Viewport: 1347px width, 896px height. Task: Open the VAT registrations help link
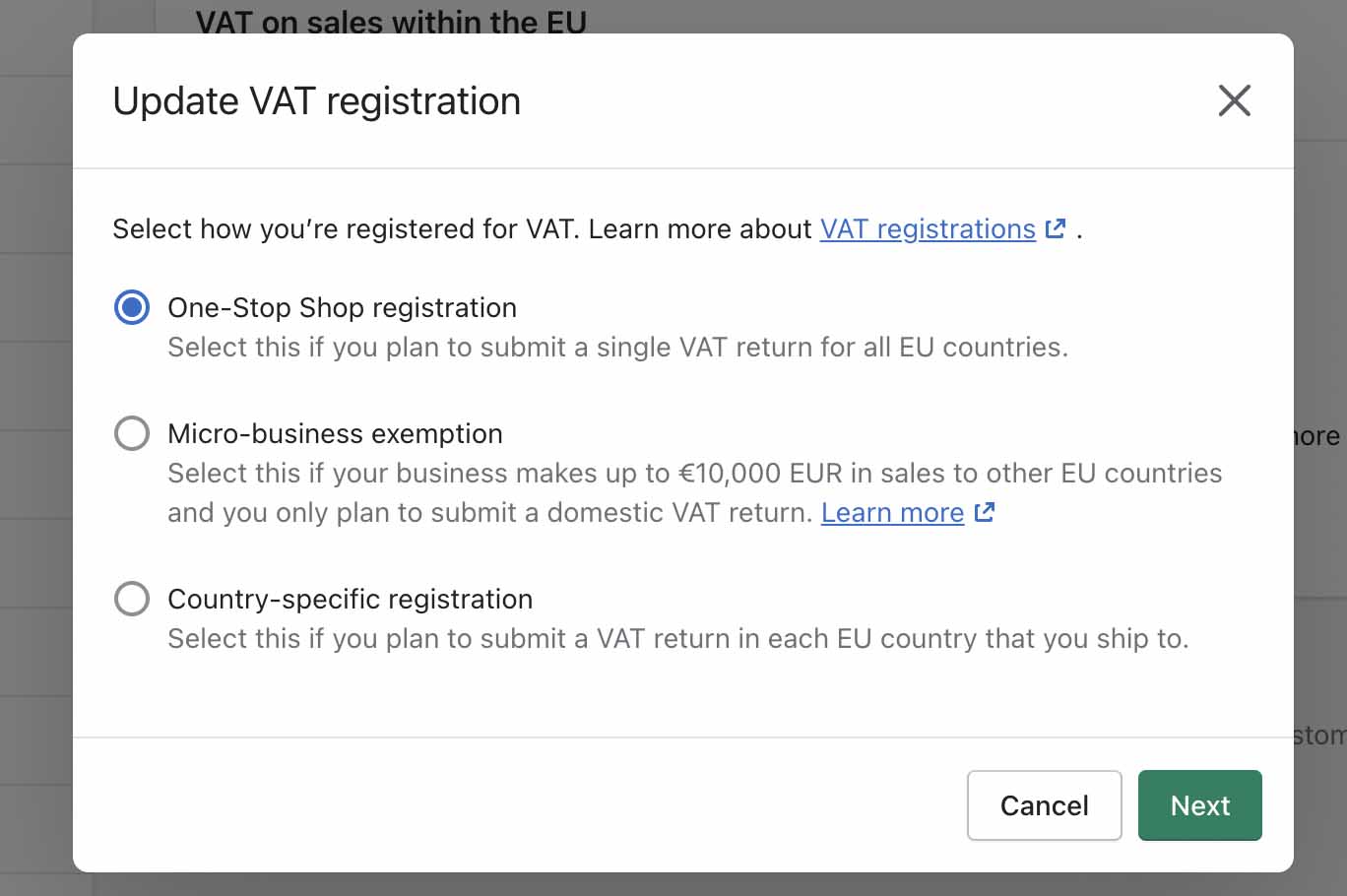click(928, 228)
